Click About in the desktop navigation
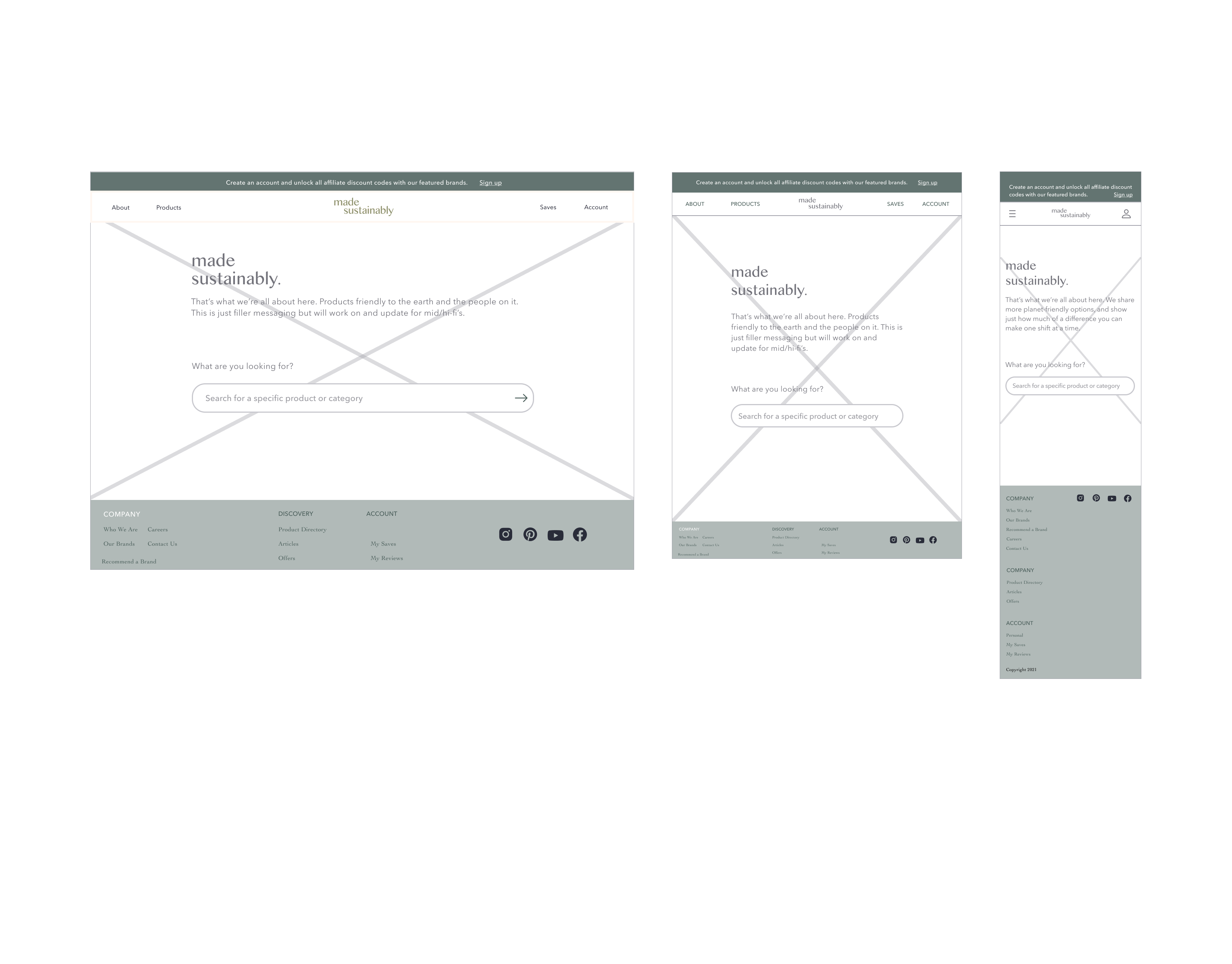The image size is (1232, 964). tap(120, 207)
